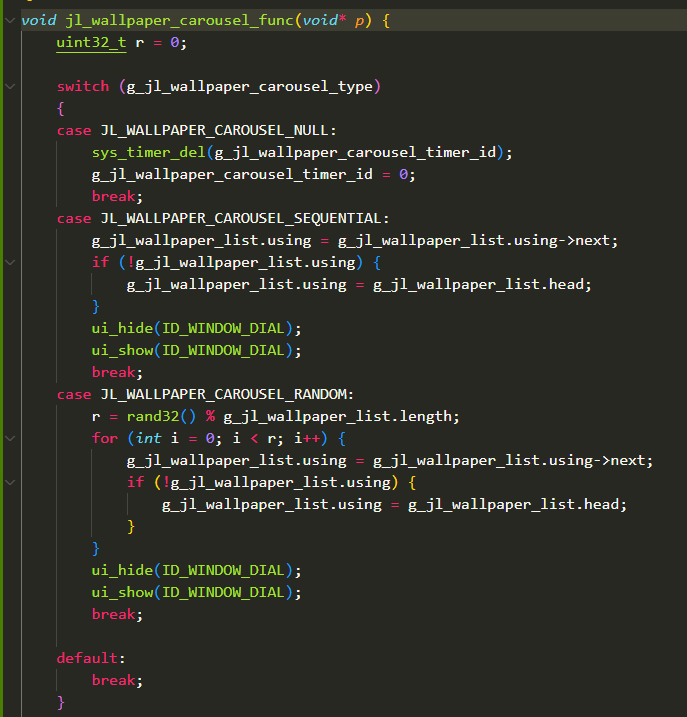Click the closing brace of the switch block
This screenshot has height=717, width=687.
pyautogui.click(x=61, y=702)
